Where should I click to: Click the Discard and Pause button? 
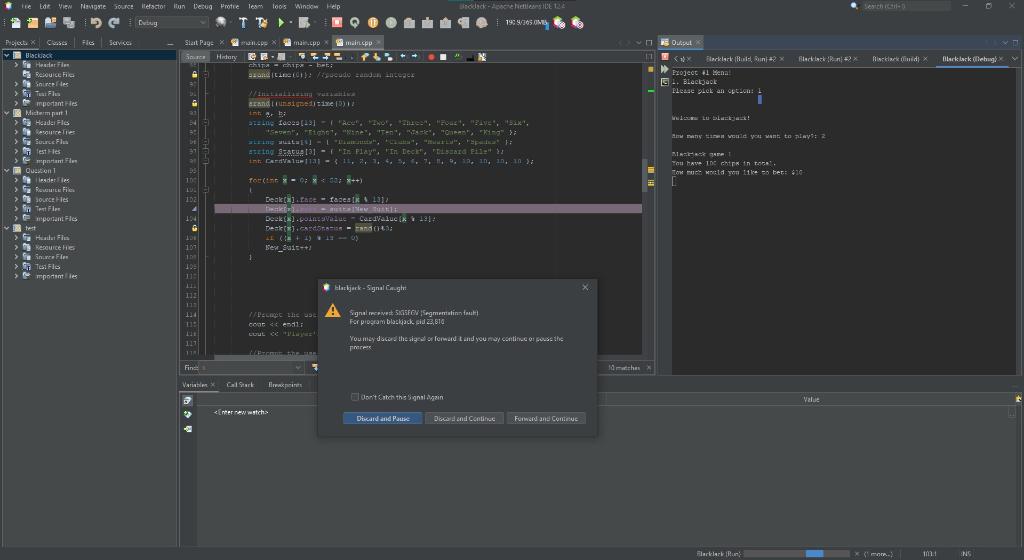(x=383, y=418)
